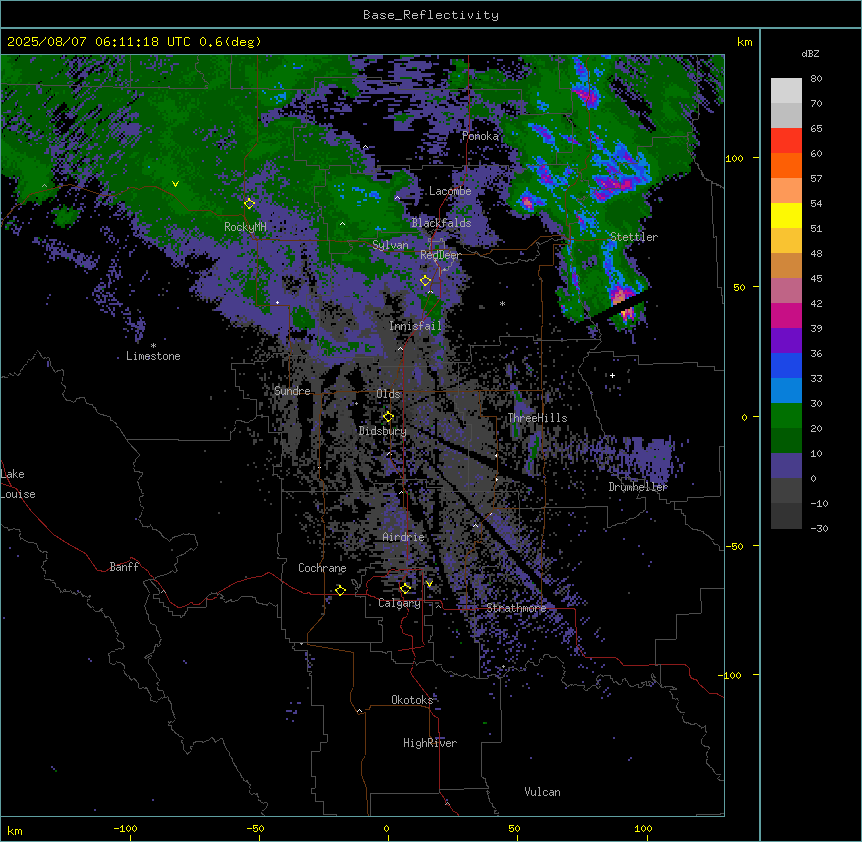Click the yellow diamond marker below RedDeer
Viewport: 862px width, 842px height.
tap(426, 281)
